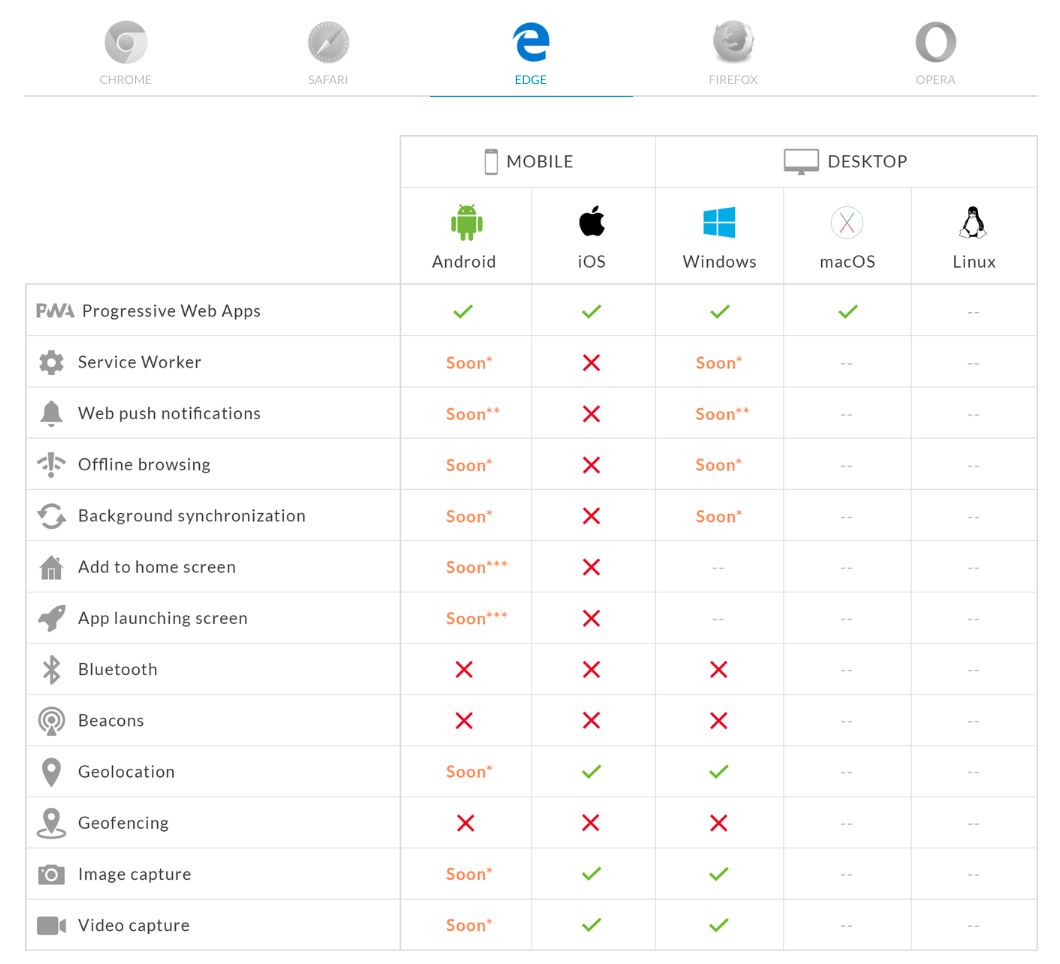Click the App launching screen label

163,619
